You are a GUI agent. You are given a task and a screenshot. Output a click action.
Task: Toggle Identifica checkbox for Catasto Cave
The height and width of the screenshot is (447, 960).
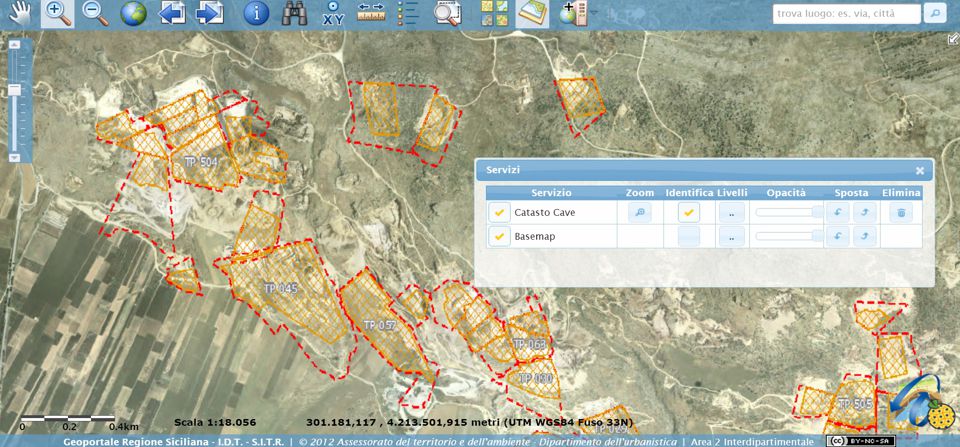click(689, 212)
